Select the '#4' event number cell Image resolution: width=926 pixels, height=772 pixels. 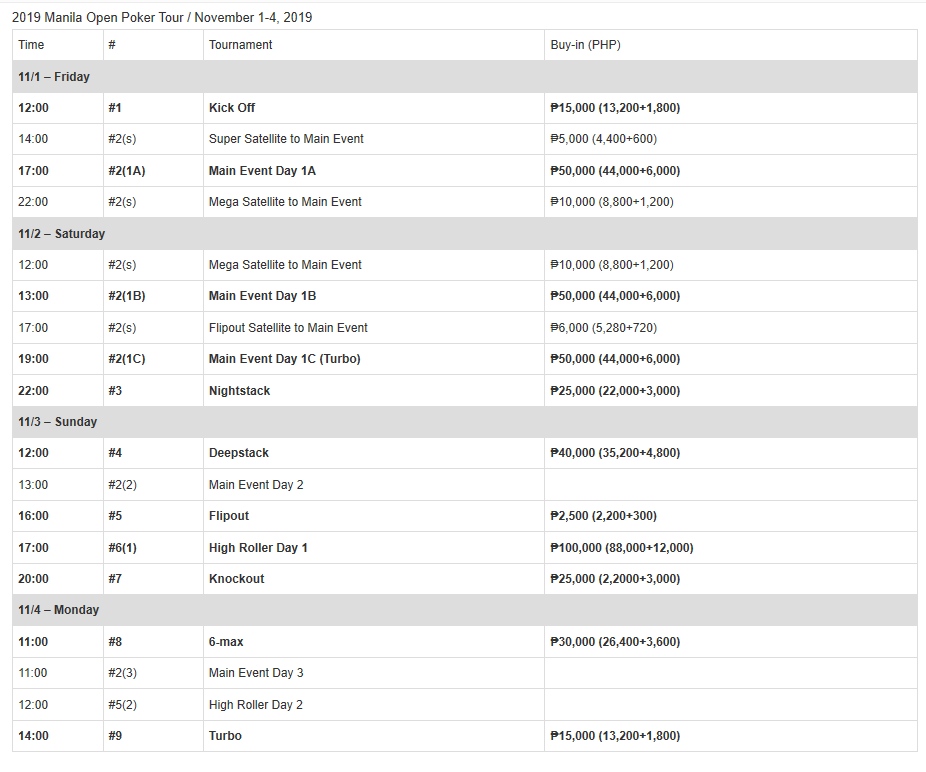[x=154, y=453]
